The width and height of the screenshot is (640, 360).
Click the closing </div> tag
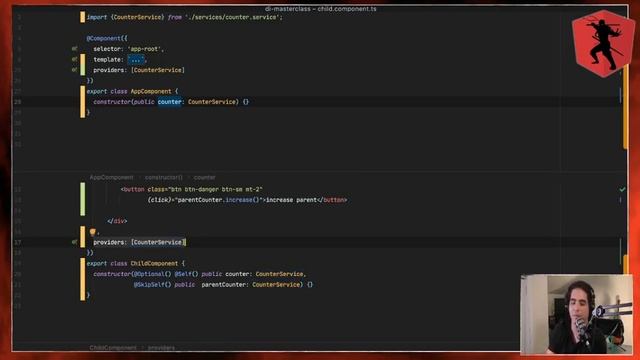point(117,221)
